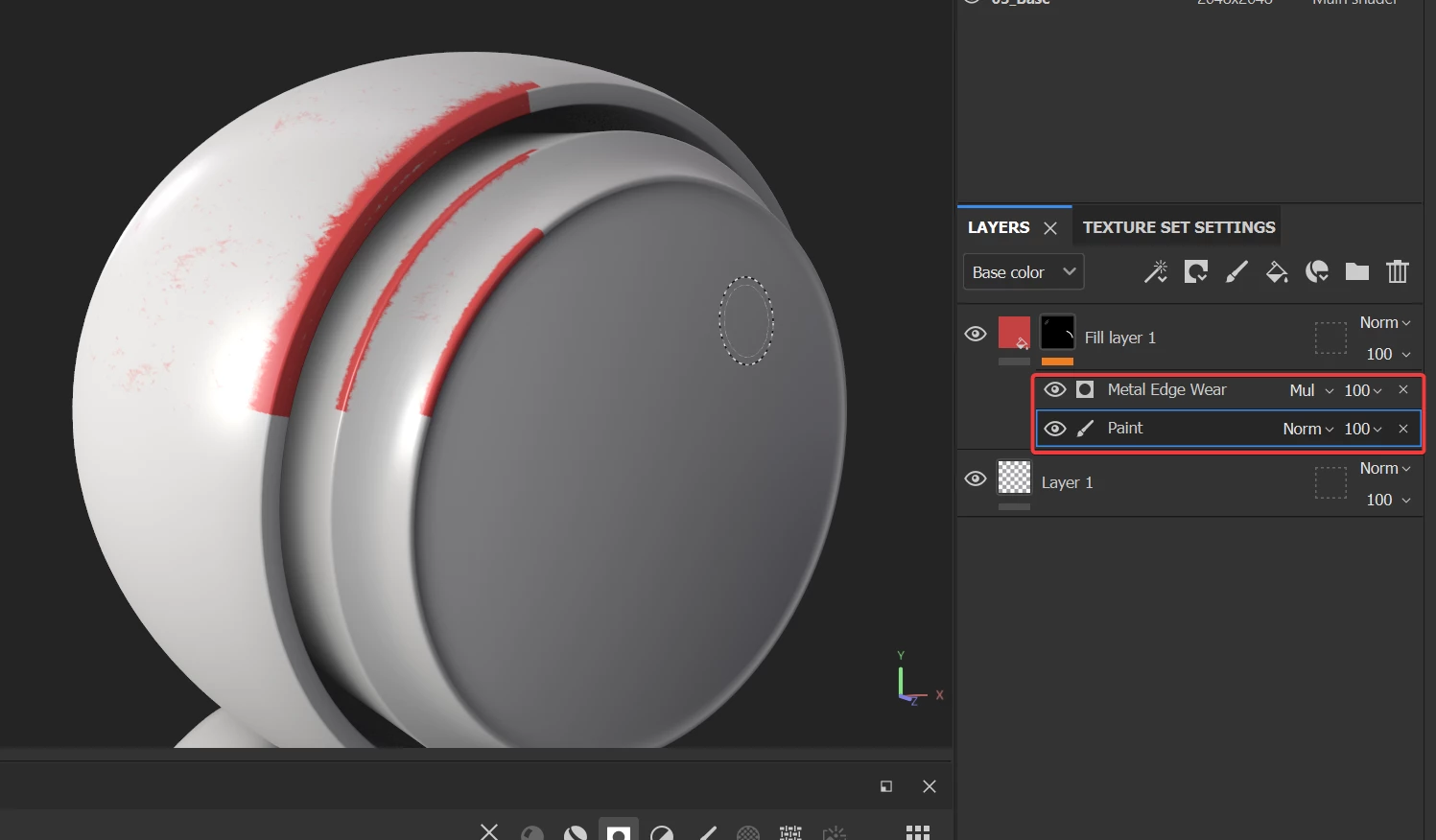Image resolution: width=1436 pixels, height=840 pixels.
Task: Click the Paint effect brush icon
Action: click(1085, 429)
